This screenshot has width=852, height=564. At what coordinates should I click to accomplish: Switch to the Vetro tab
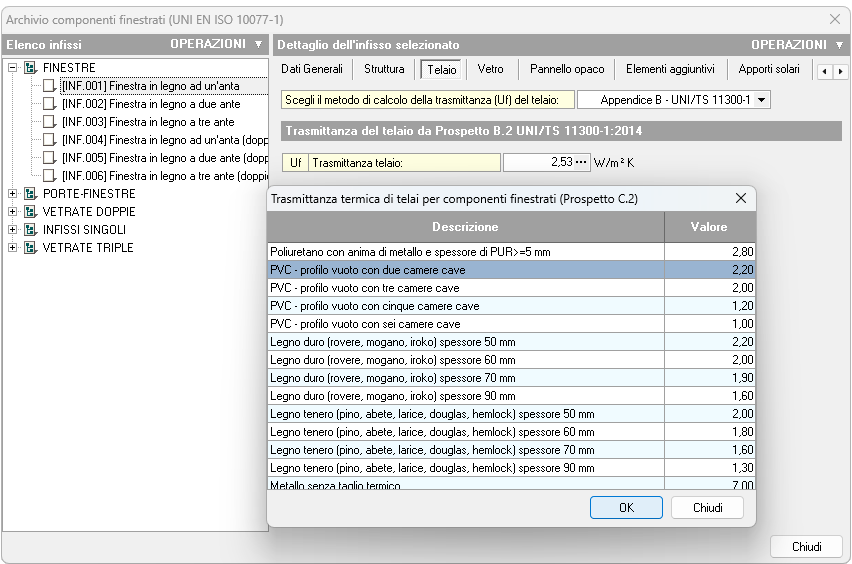[x=490, y=69]
